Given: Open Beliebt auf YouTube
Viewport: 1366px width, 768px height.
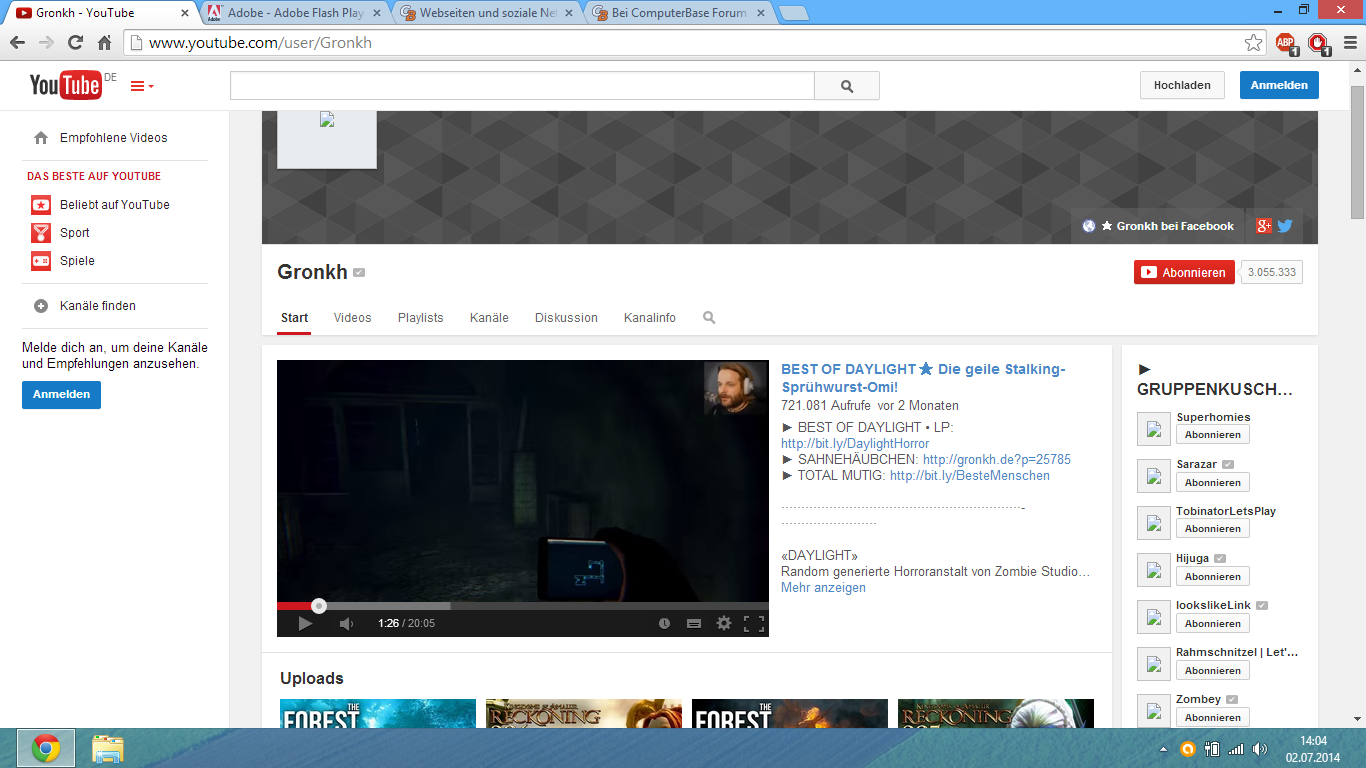Looking at the screenshot, I should click(115, 204).
